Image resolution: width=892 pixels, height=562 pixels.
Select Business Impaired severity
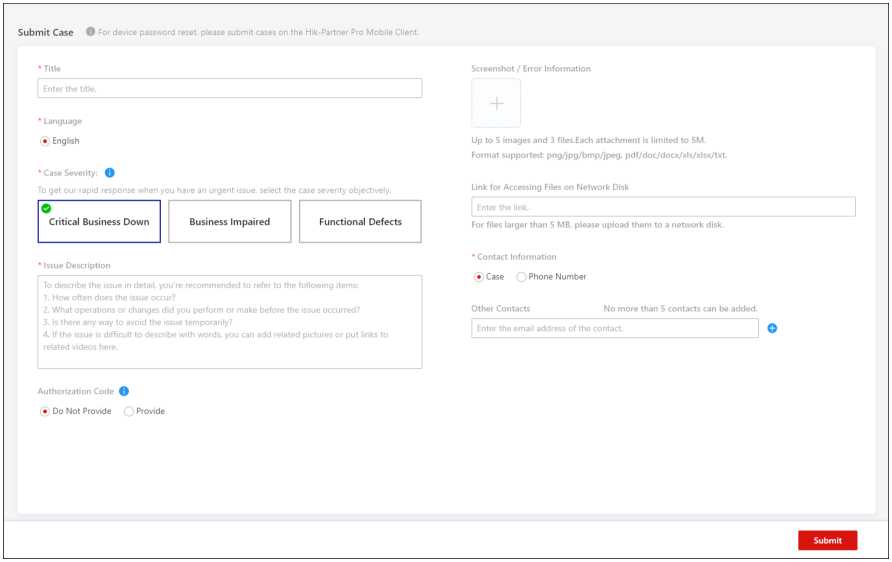229,222
